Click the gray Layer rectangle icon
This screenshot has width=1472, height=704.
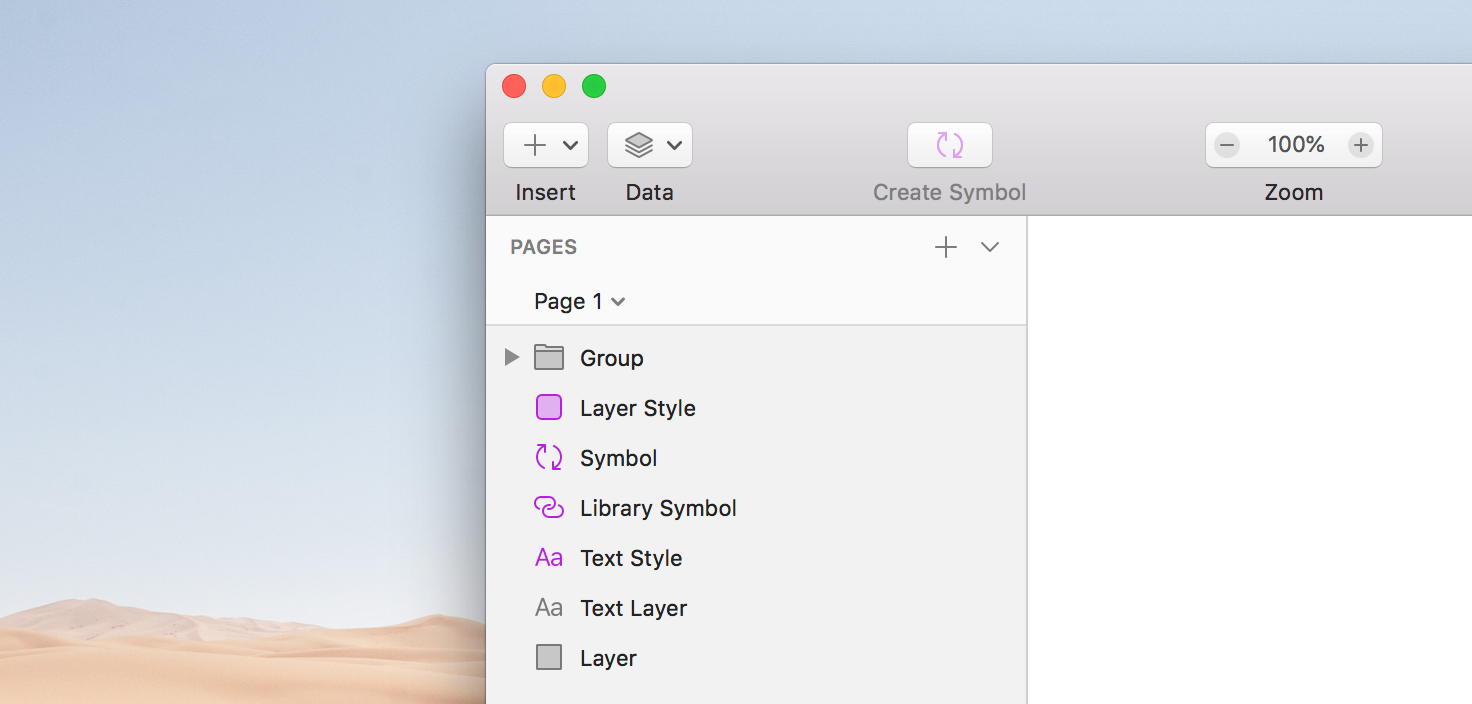(549, 657)
